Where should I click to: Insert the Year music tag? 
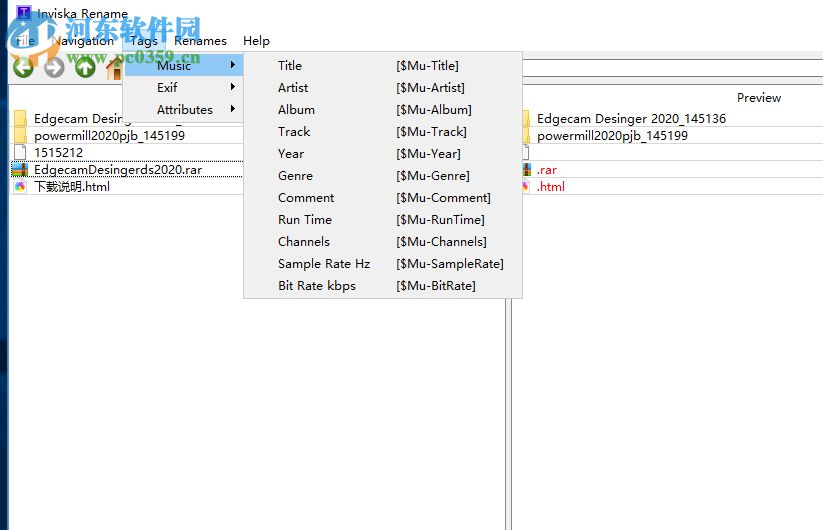coord(383,153)
